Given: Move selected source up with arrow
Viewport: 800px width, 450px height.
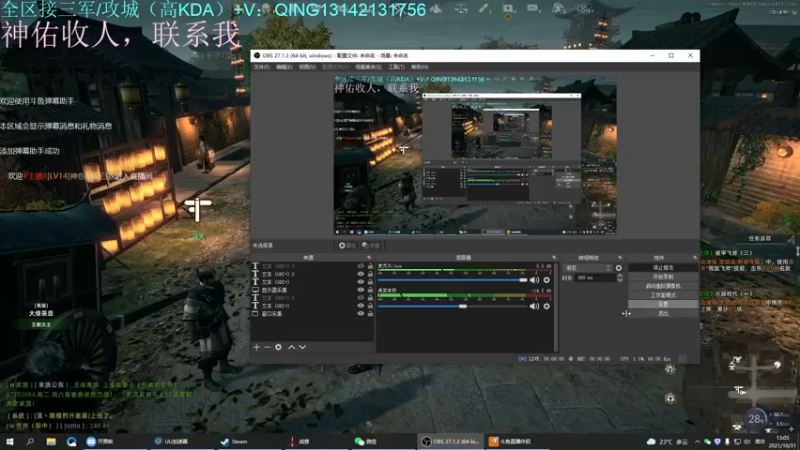Looking at the screenshot, I should point(291,347).
